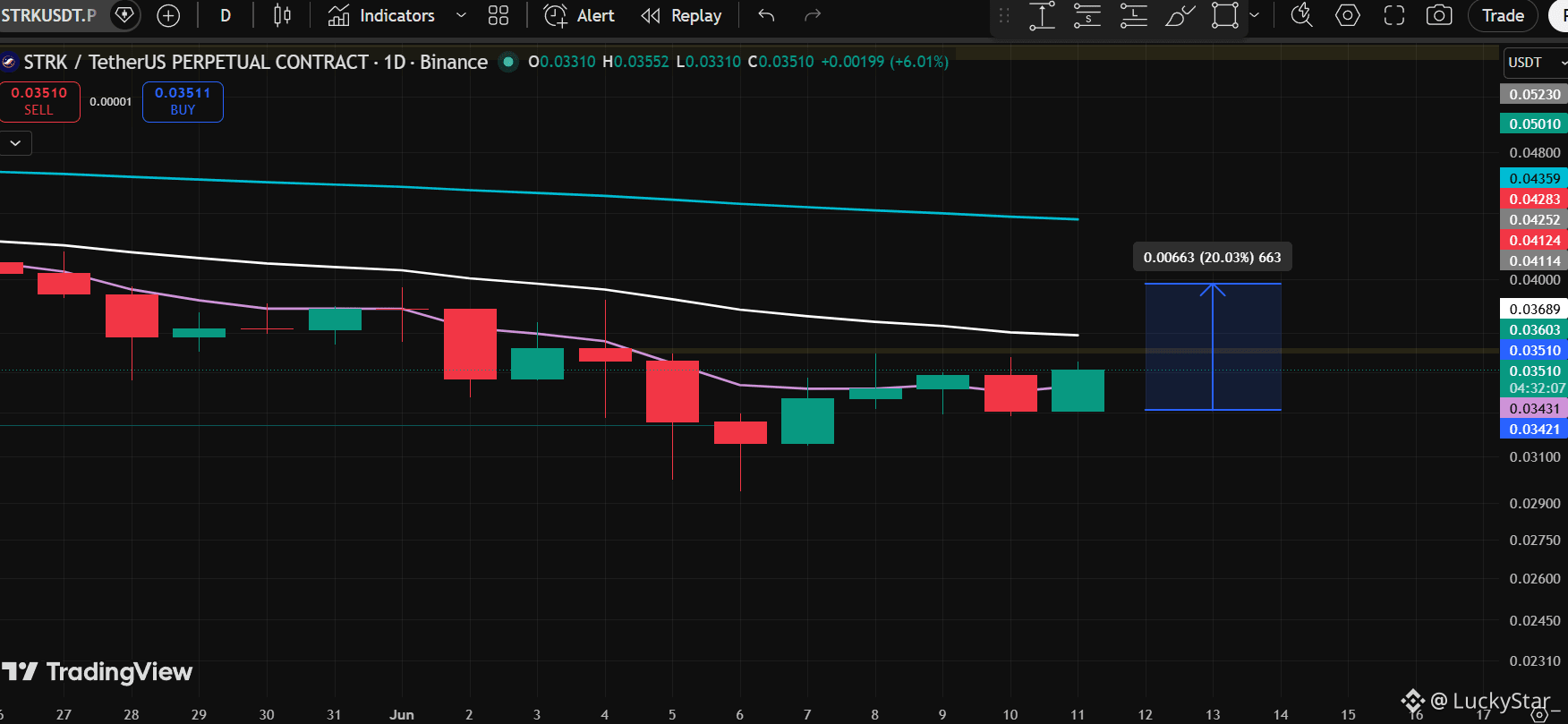The width and height of the screenshot is (1568, 724).
Task: Click the green market status dot
Action: coord(508,62)
